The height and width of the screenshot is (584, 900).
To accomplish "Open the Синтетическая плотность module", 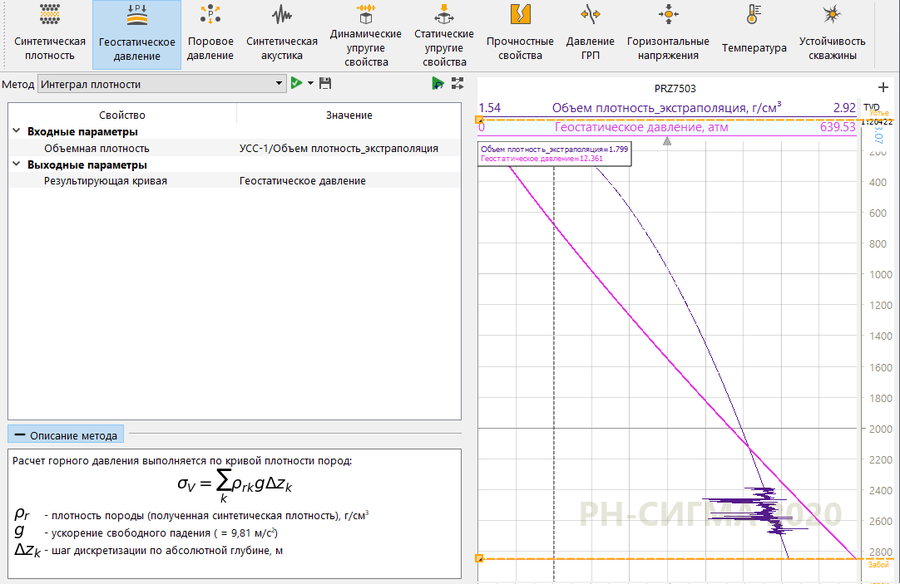I will coord(50,34).
